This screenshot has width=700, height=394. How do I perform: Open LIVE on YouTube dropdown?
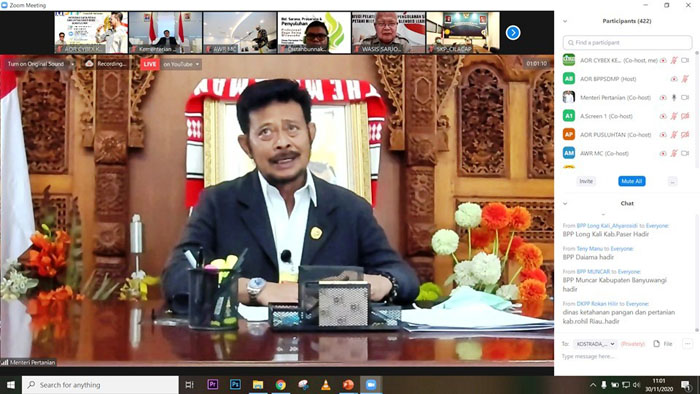pos(181,64)
